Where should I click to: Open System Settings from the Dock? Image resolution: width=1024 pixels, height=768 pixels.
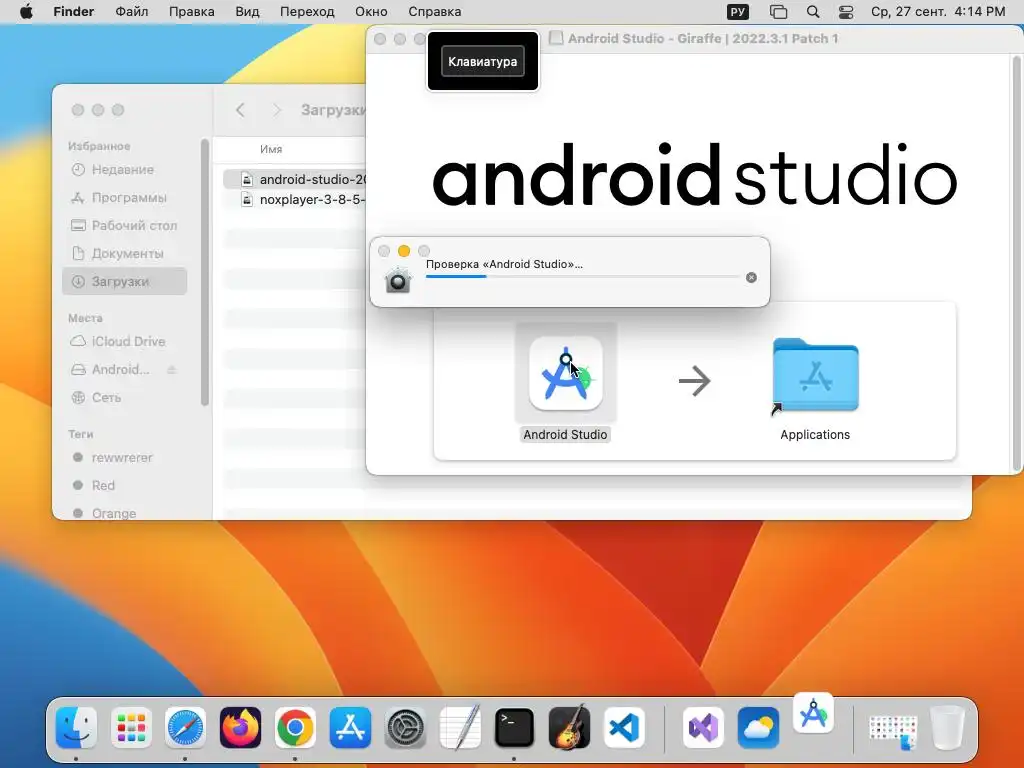tap(405, 727)
